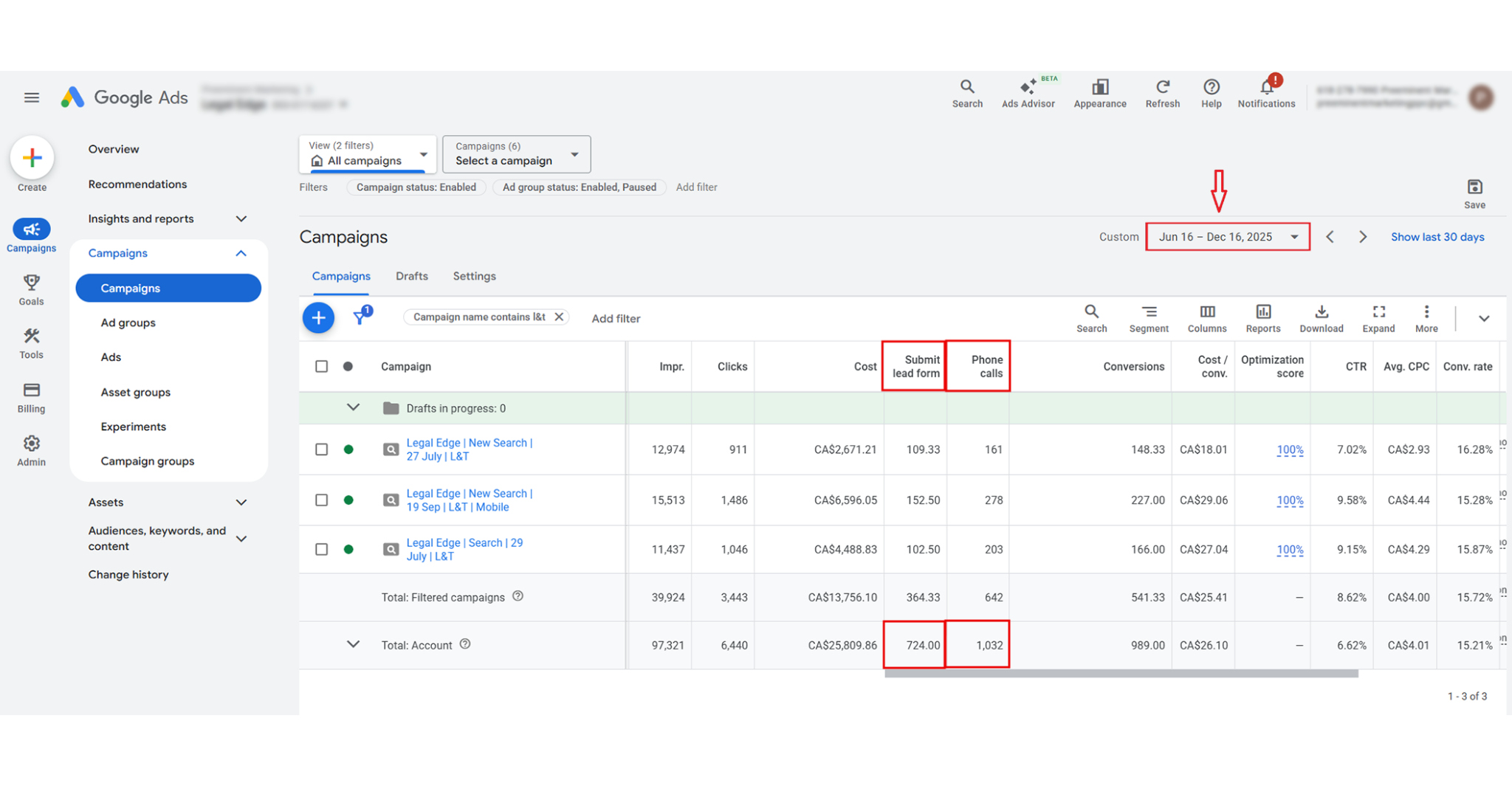Click the Columns icon in table toolbar
1512x786 pixels.
pos(1206,318)
